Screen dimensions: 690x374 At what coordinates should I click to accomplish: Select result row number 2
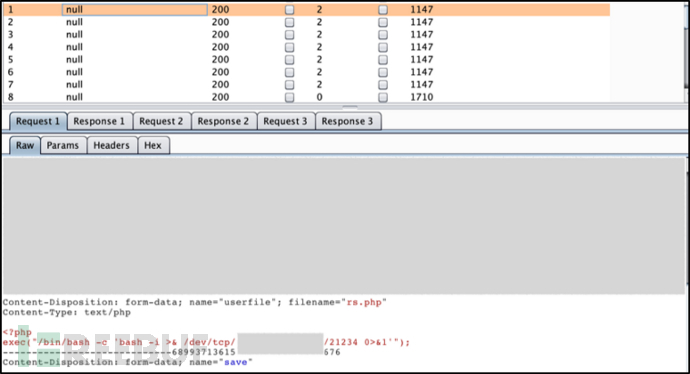coord(307,22)
